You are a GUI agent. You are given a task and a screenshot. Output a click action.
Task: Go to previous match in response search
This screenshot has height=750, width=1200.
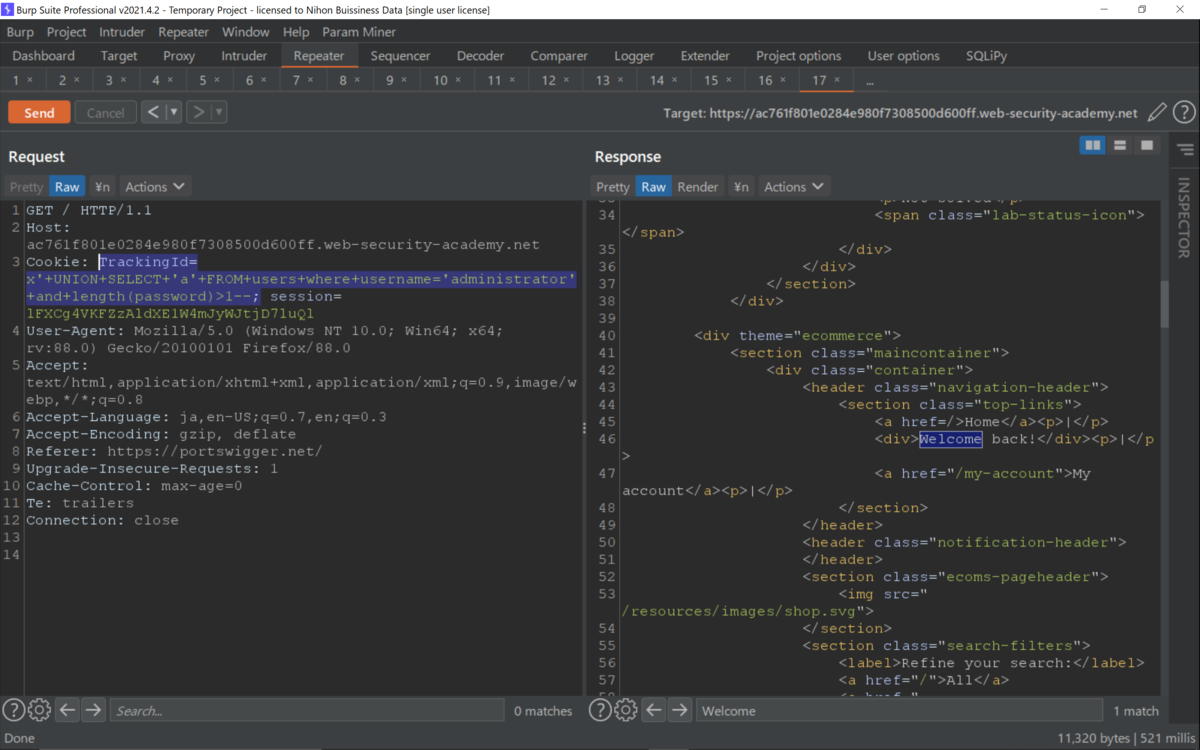[x=654, y=710]
